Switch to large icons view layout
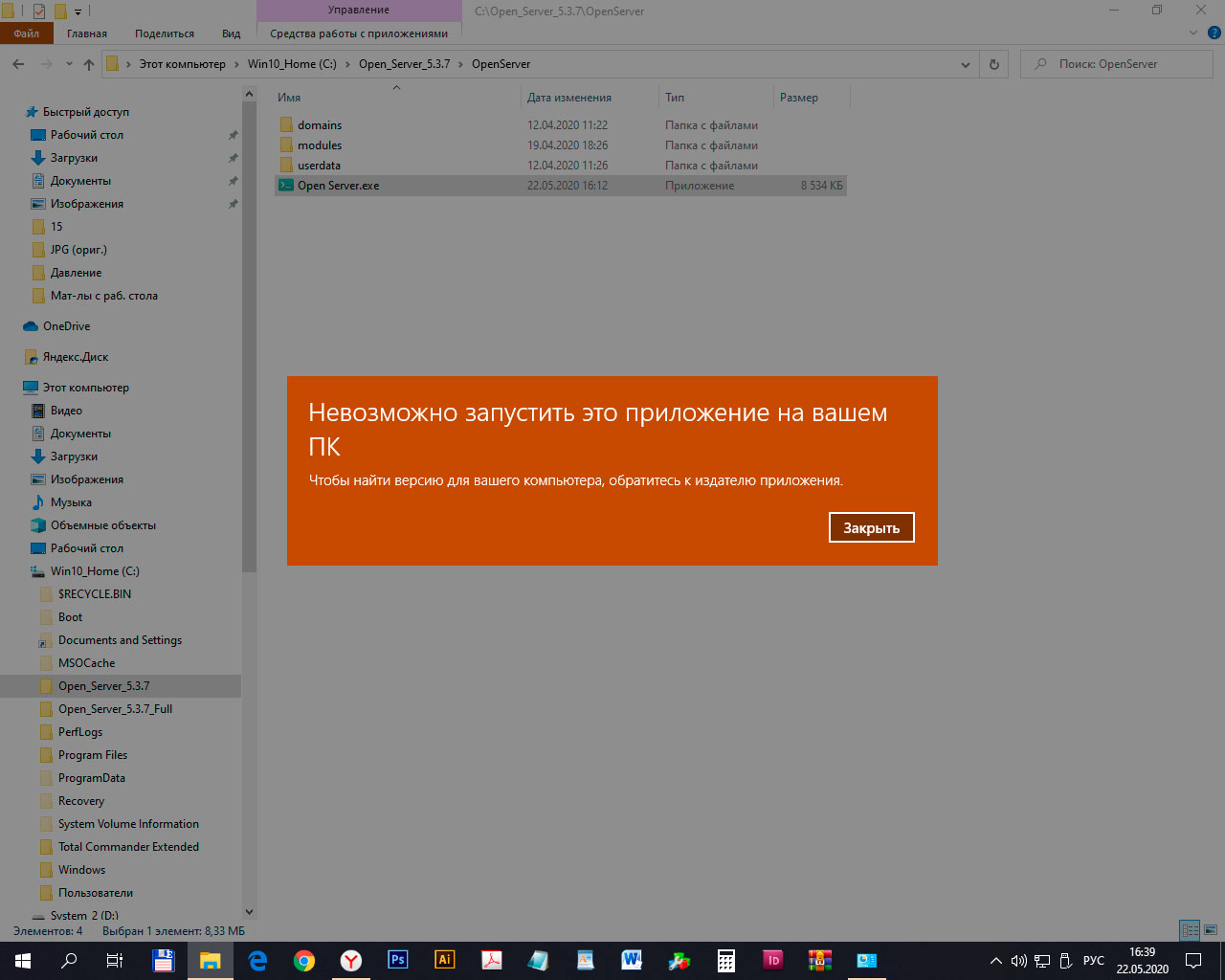The image size is (1225, 980). 1211,930
